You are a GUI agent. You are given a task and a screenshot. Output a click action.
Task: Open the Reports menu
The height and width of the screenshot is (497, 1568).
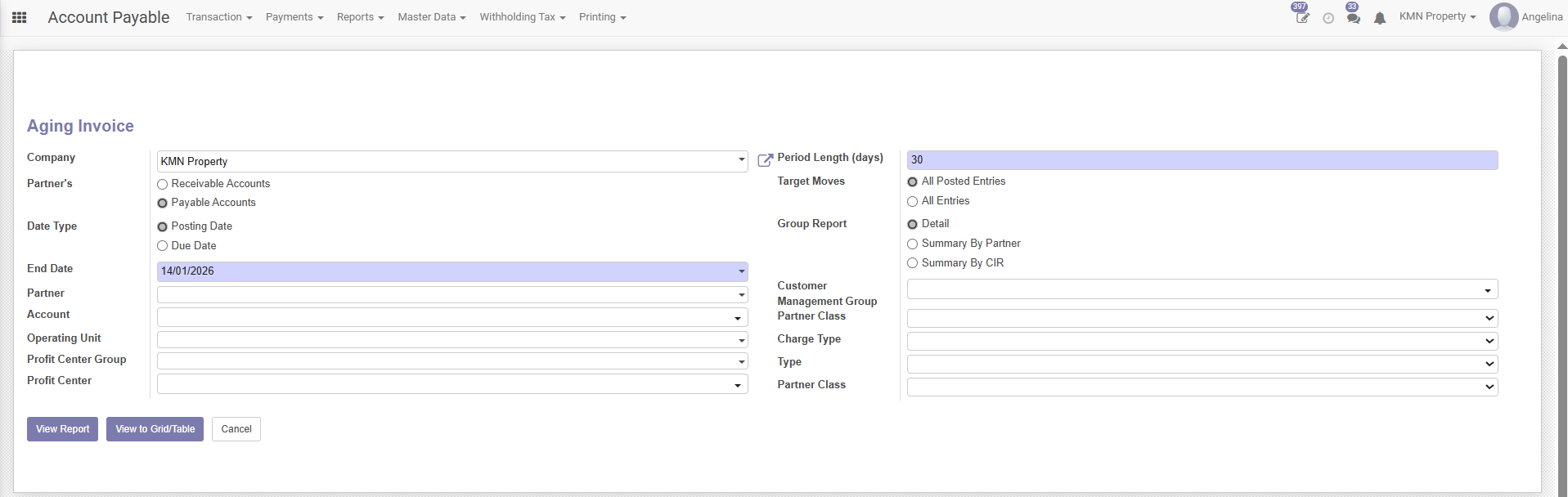(360, 17)
